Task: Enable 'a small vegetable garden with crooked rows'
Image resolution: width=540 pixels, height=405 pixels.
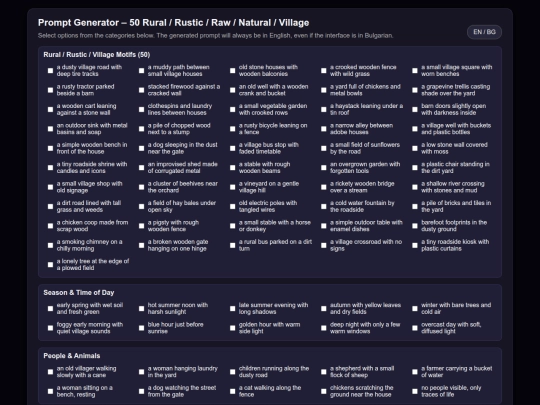Action: pos(233,110)
